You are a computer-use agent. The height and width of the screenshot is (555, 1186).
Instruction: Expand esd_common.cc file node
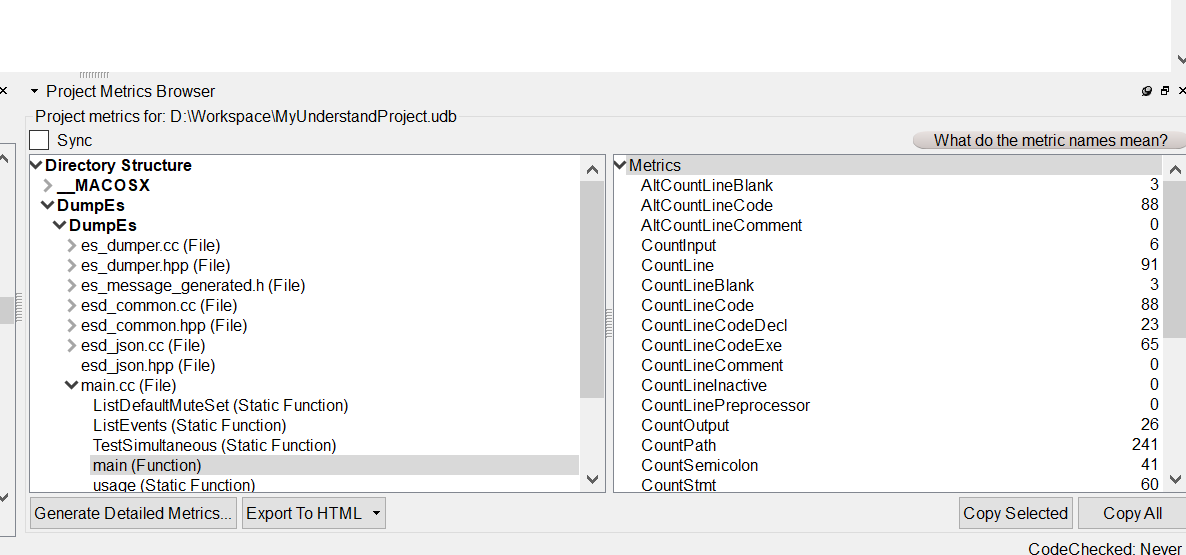(x=73, y=305)
